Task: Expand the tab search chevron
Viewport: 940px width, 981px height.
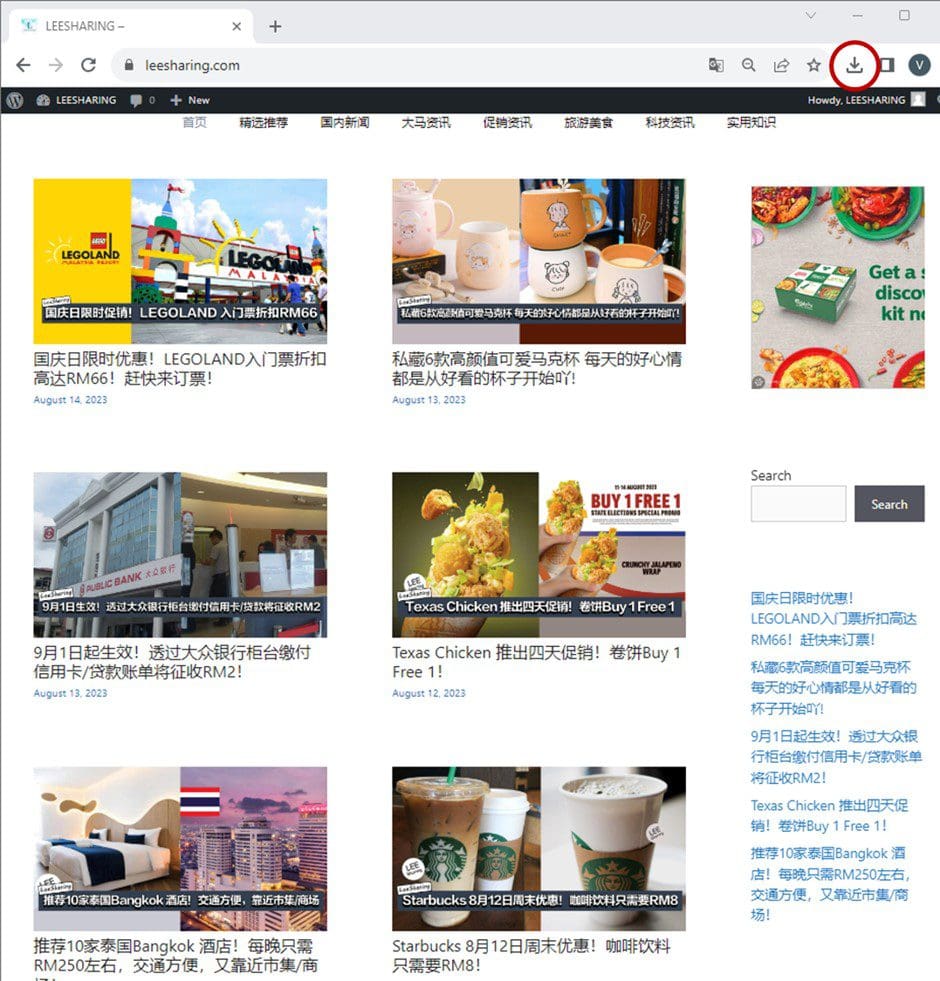Action: [x=810, y=16]
